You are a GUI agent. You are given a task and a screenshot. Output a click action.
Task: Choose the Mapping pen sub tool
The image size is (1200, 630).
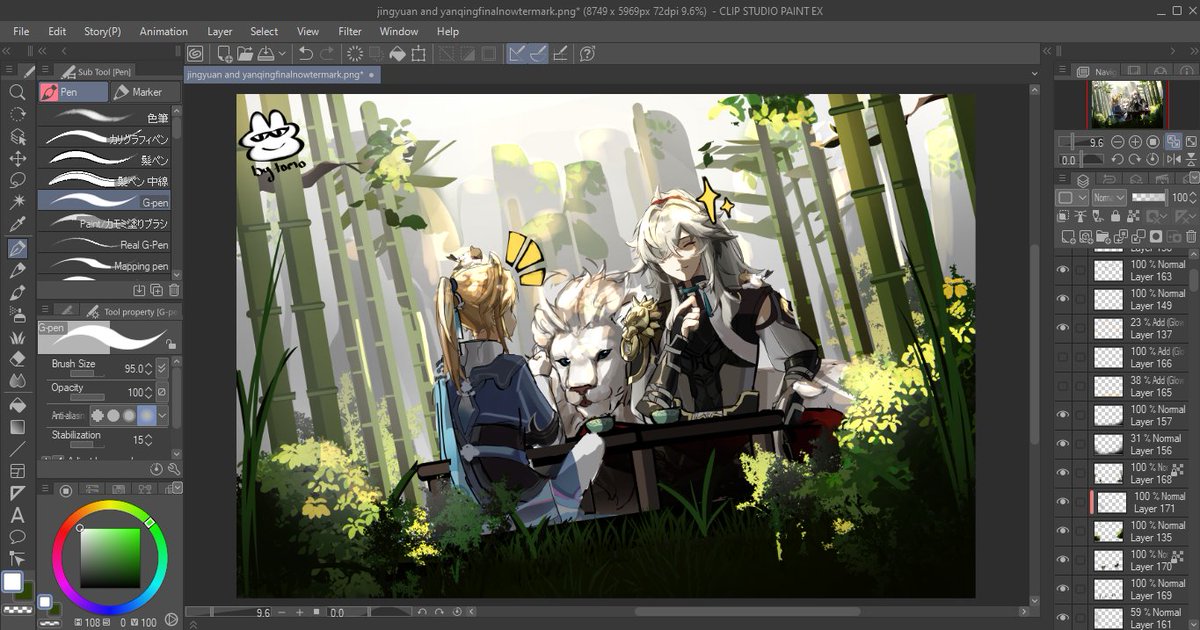[104, 266]
